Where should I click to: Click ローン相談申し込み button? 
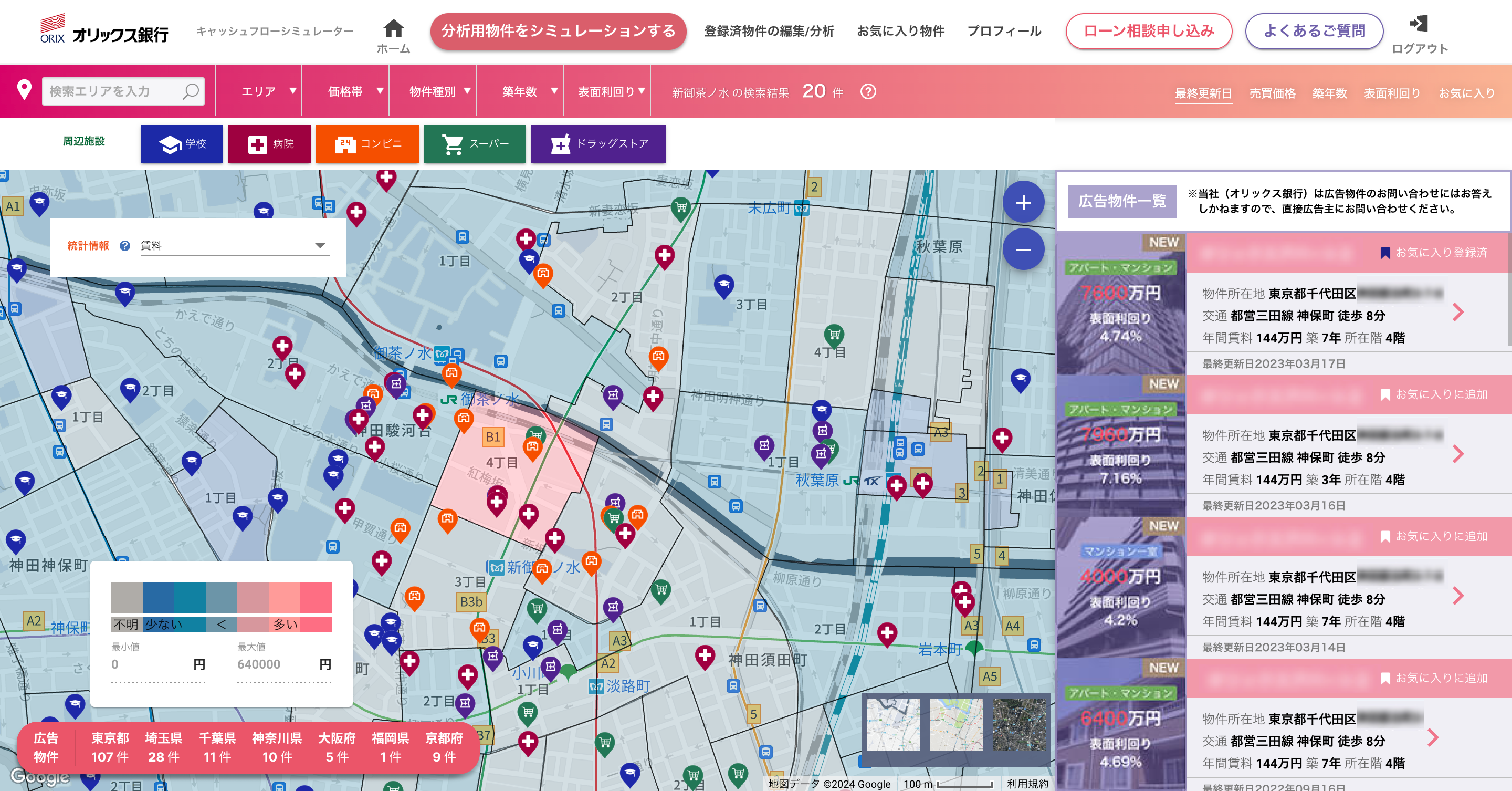1149,31
